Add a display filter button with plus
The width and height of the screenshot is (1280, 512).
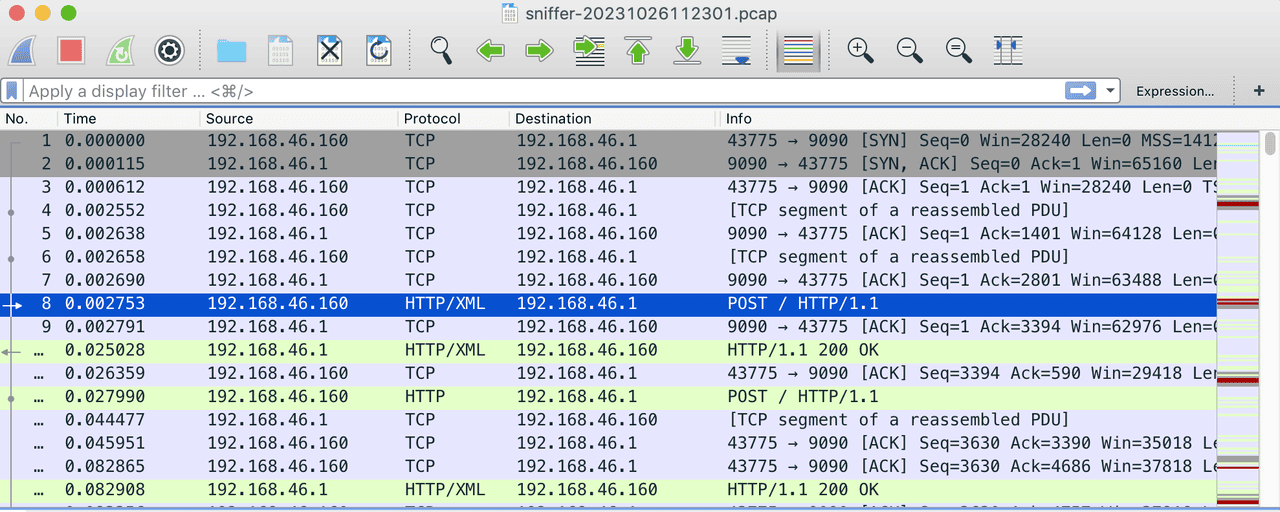point(1259,91)
